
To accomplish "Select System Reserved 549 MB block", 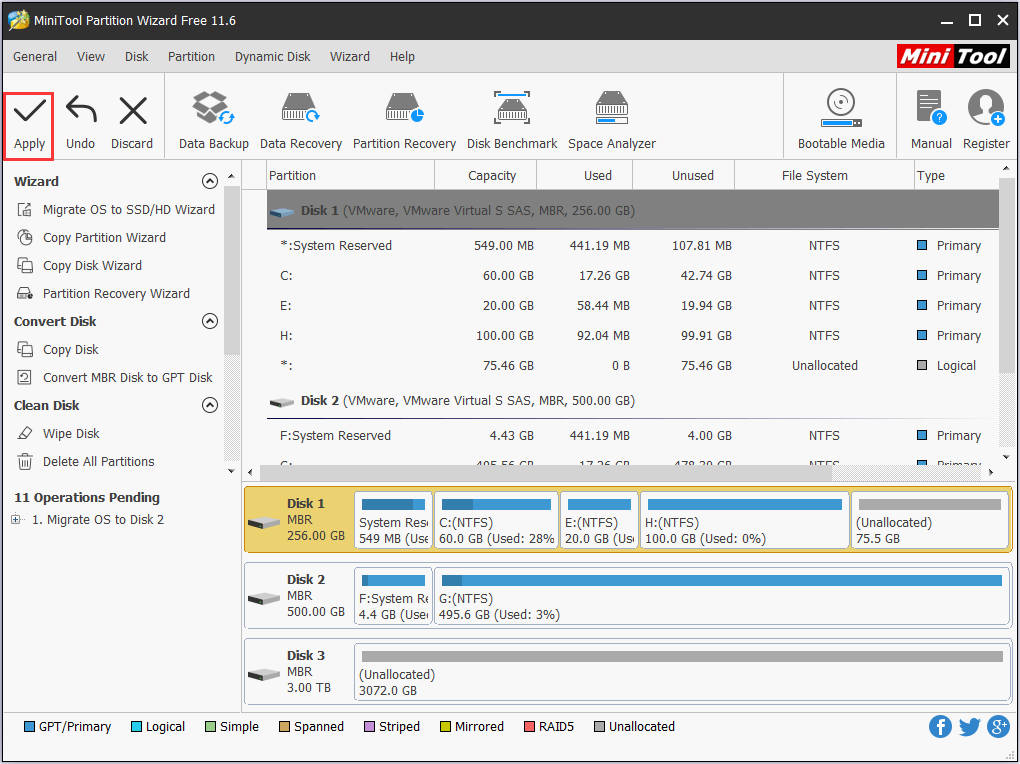I will coord(394,520).
